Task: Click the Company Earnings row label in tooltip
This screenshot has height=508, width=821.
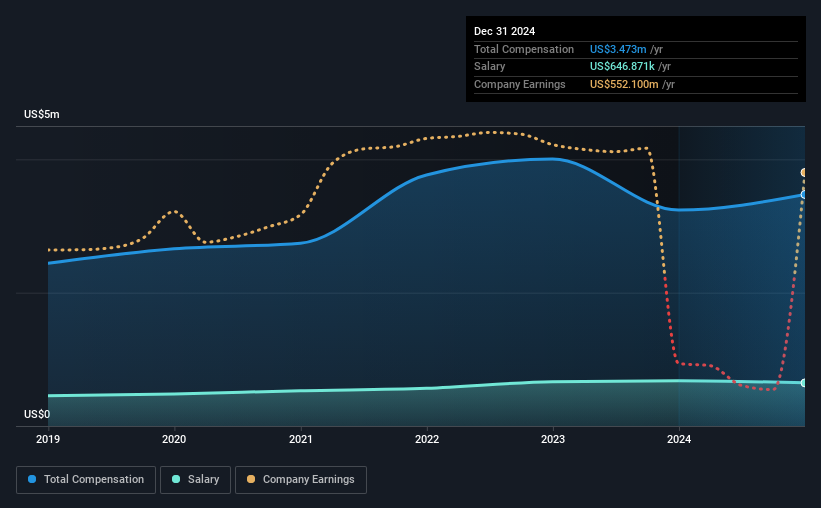Action: [519, 84]
